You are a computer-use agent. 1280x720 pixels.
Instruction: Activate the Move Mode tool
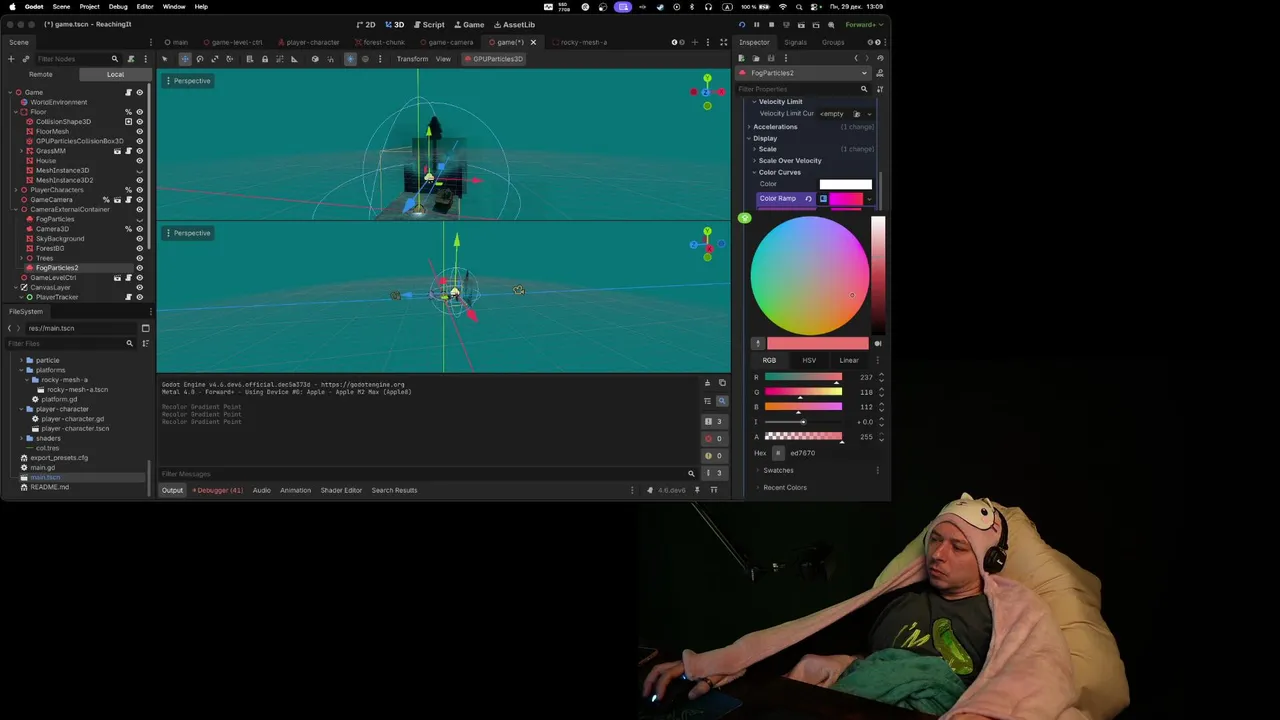pyautogui.click(x=184, y=59)
